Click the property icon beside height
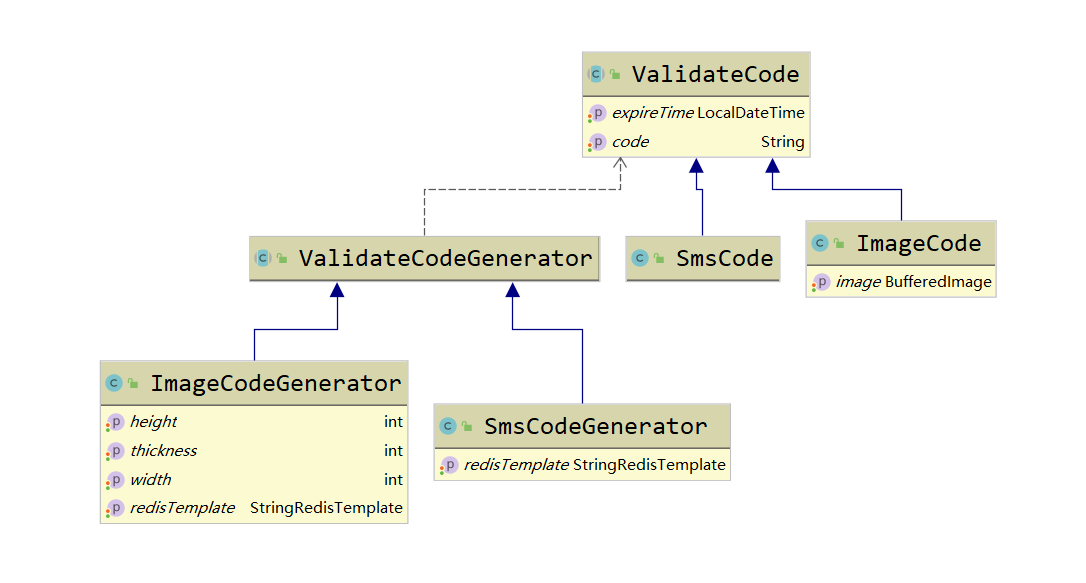The image size is (1086, 583). (x=115, y=422)
